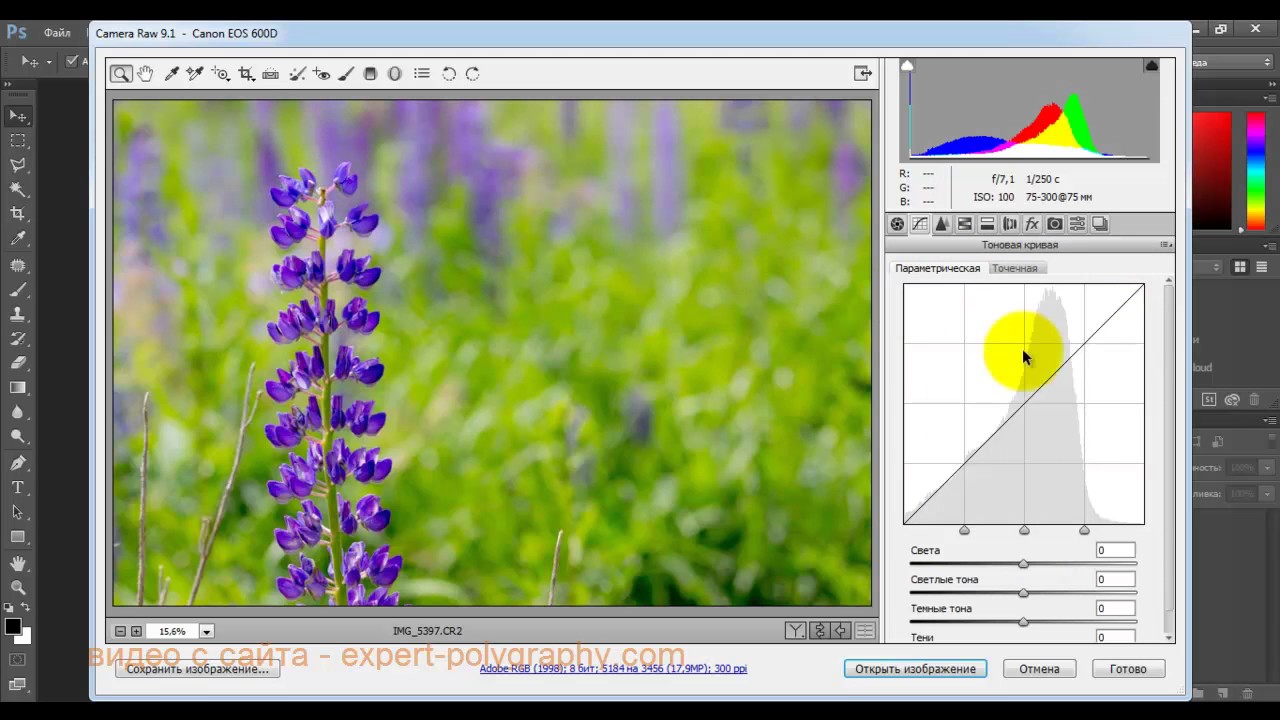Select the Hand tool in Camera Raw toolbar
Image resolution: width=1280 pixels, height=720 pixels.
point(146,73)
